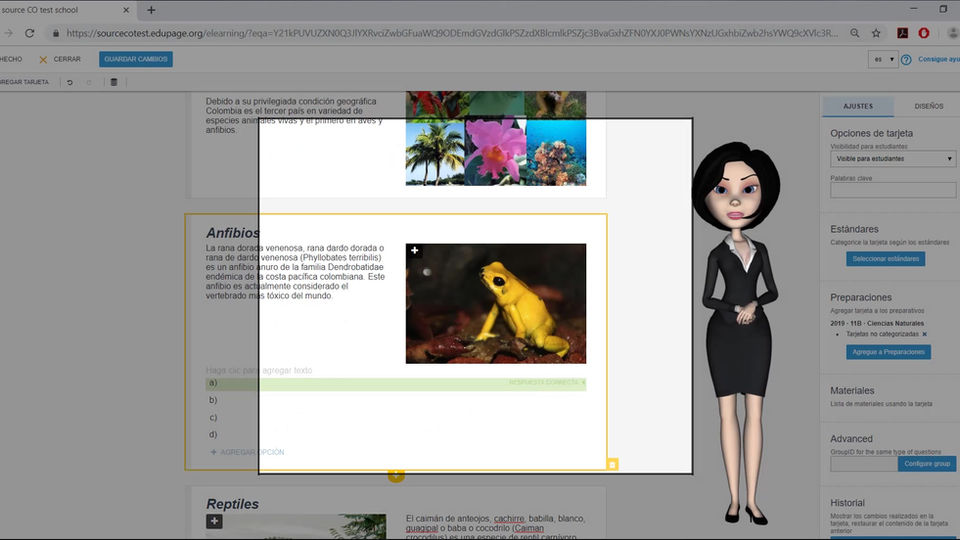Click the AGREGAR OPCIÓN link
Viewport: 960px width, 540px height.
pyautogui.click(x=252, y=452)
